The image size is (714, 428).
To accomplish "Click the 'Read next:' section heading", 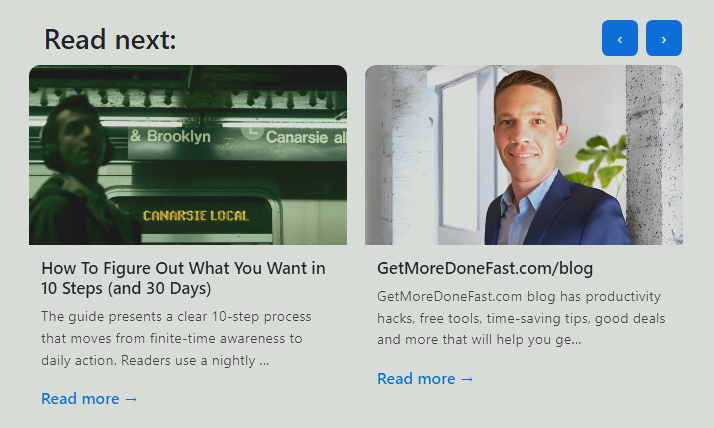I will [110, 39].
